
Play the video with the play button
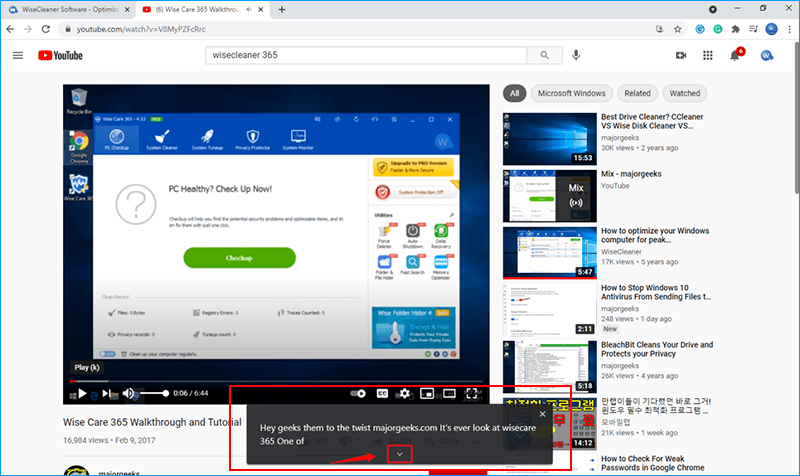[82, 393]
